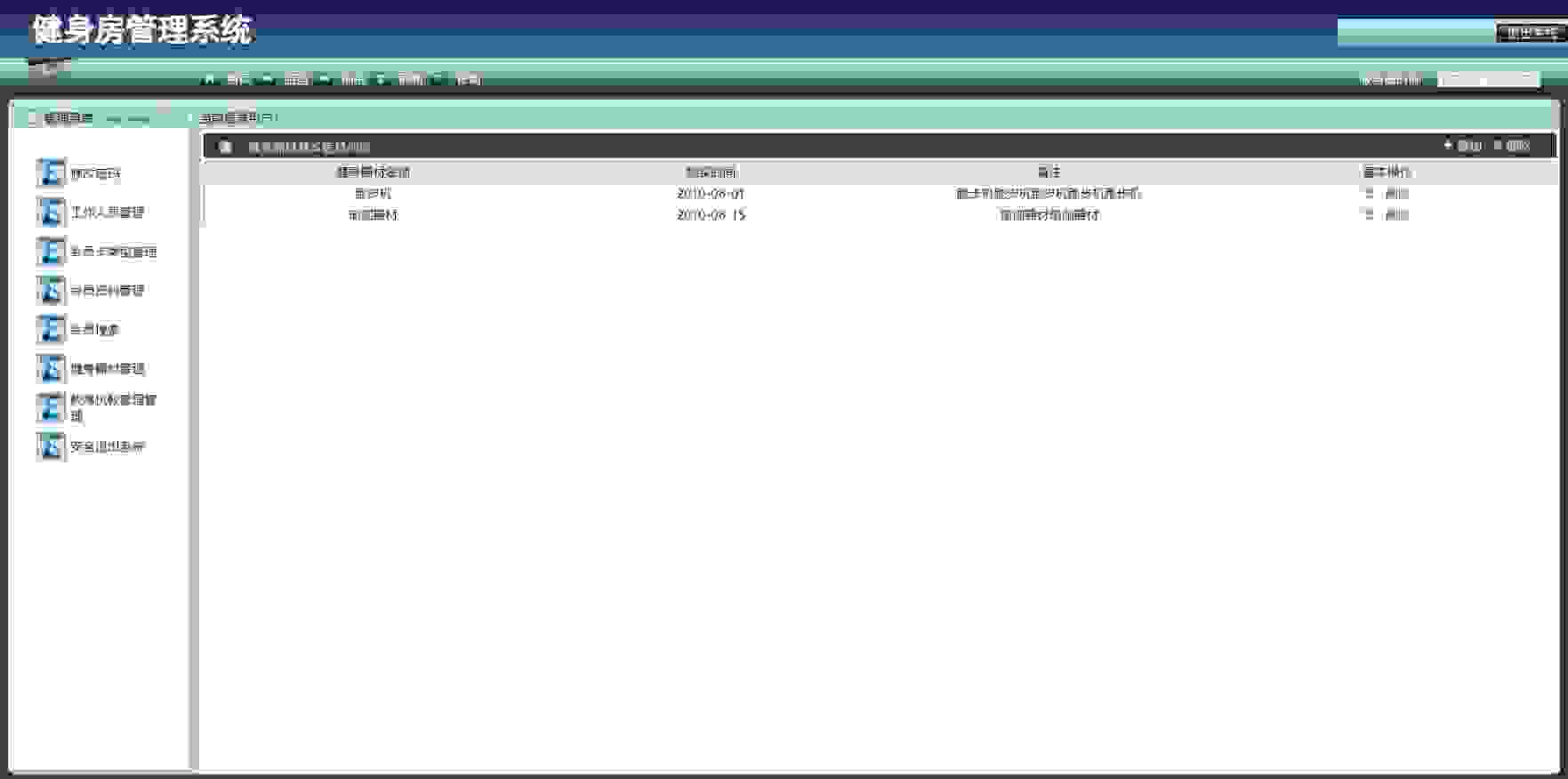This screenshot has width=1568, height=779.
Task: Open the 会员卡类型管理 menu entry text
Action: tap(114, 252)
